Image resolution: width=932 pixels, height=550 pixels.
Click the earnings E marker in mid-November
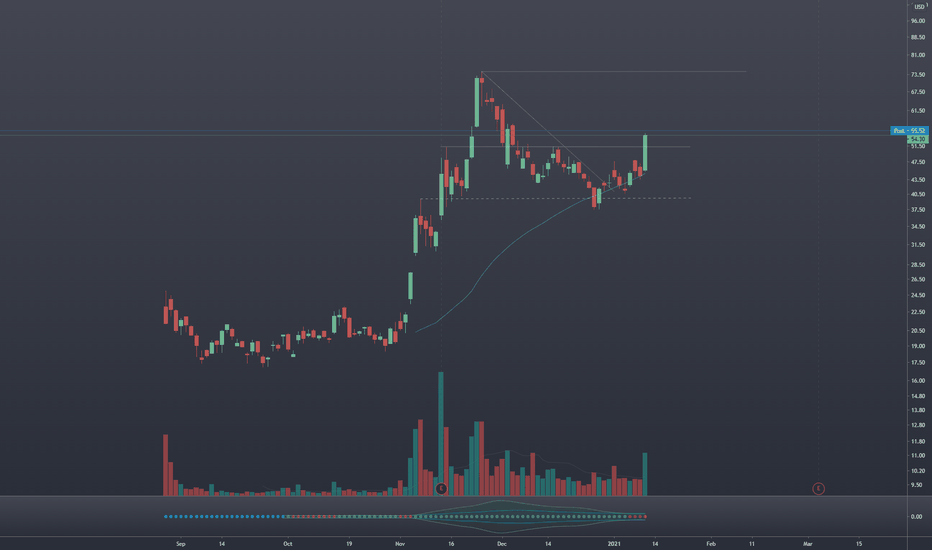pyautogui.click(x=441, y=489)
